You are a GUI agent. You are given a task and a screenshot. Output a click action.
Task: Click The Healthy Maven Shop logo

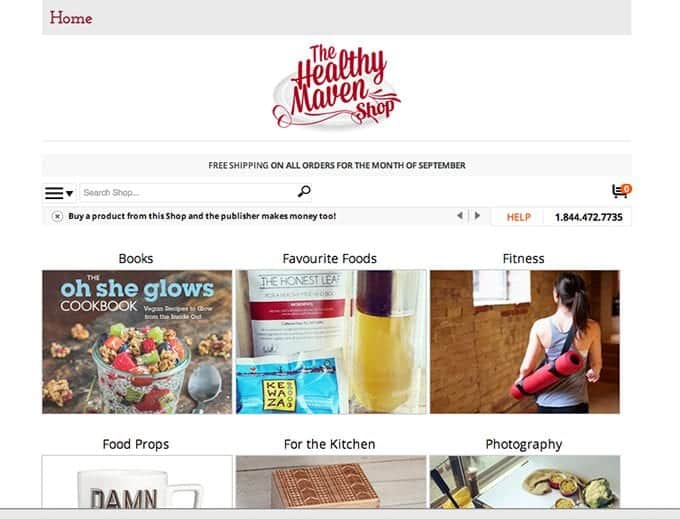point(337,87)
